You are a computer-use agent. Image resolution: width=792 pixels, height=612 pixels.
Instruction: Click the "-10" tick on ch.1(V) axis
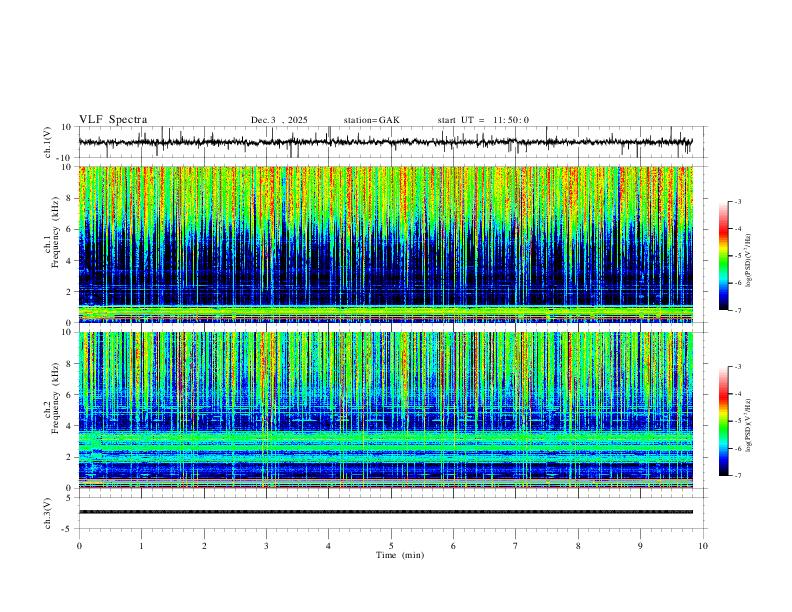coord(65,158)
